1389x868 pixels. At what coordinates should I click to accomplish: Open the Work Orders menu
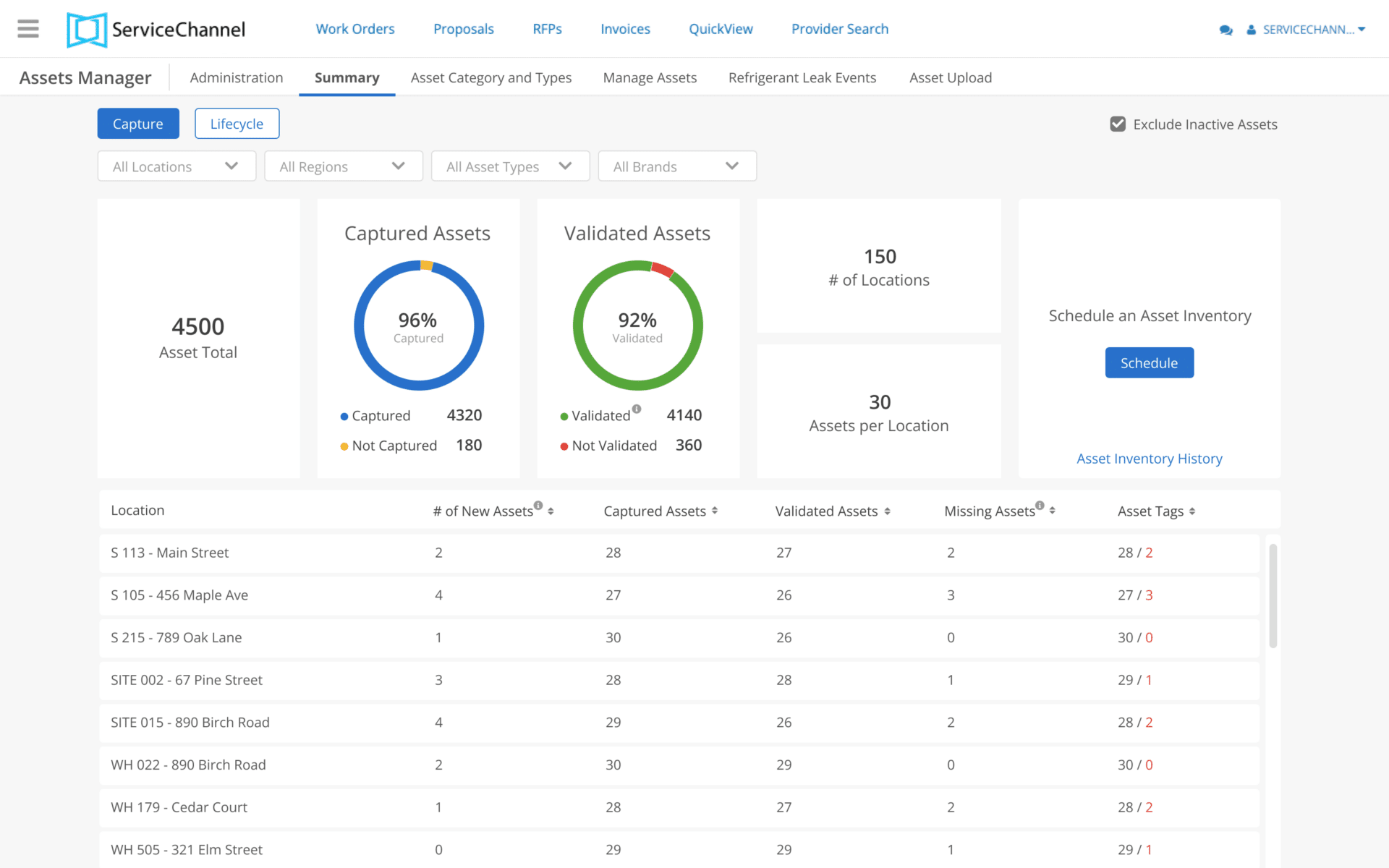pyautogui.click(x=354, y=29)
